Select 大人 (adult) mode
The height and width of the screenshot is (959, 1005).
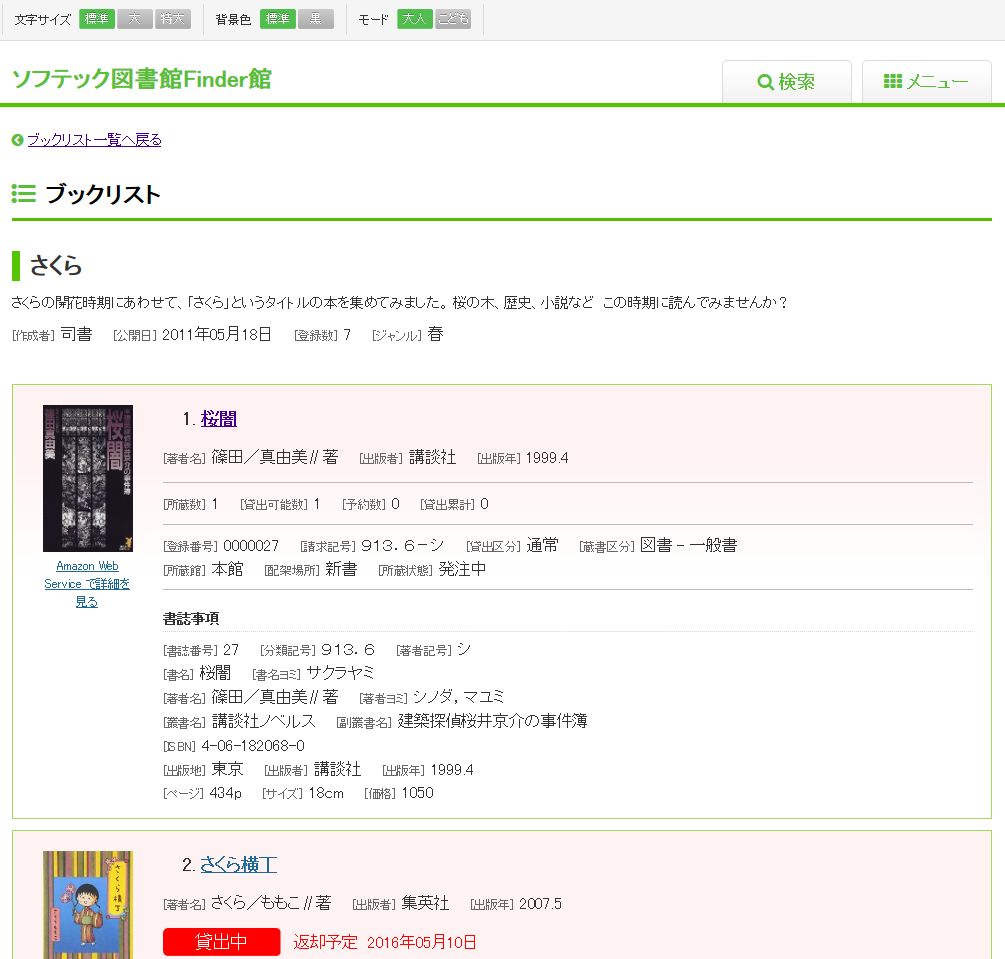[x=414, y=19]
